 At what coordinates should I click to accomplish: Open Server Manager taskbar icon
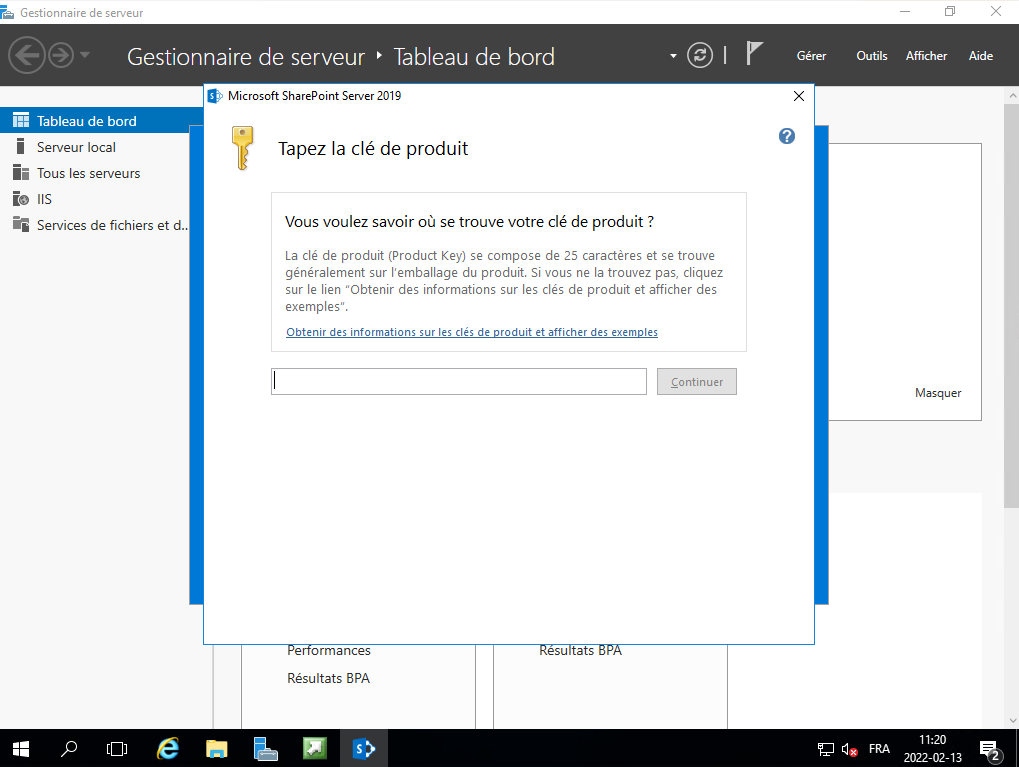265,747
